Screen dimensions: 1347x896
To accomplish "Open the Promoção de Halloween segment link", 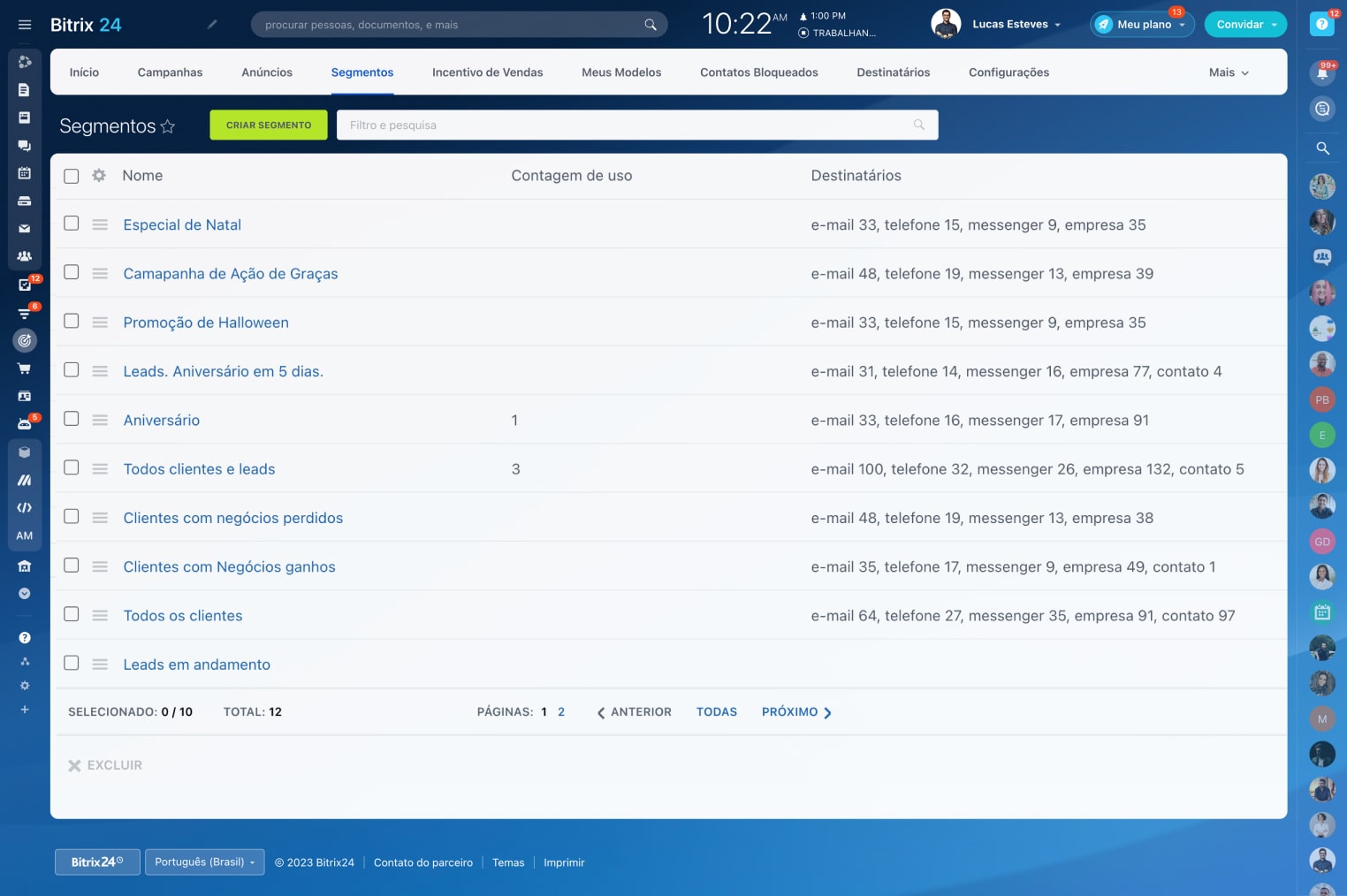I will coord(206,323).
